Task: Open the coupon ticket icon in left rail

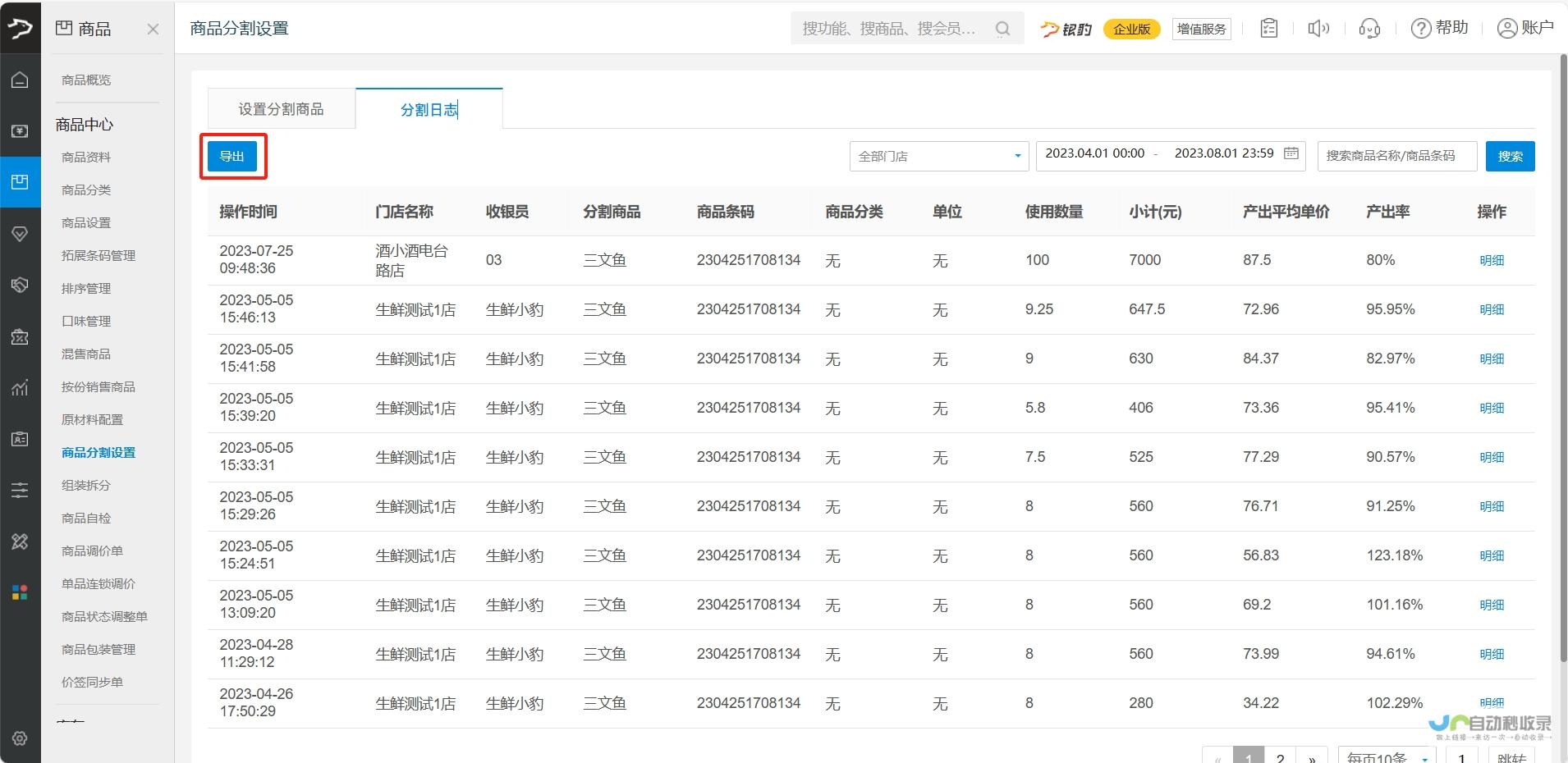Action: tap(20, 336)
